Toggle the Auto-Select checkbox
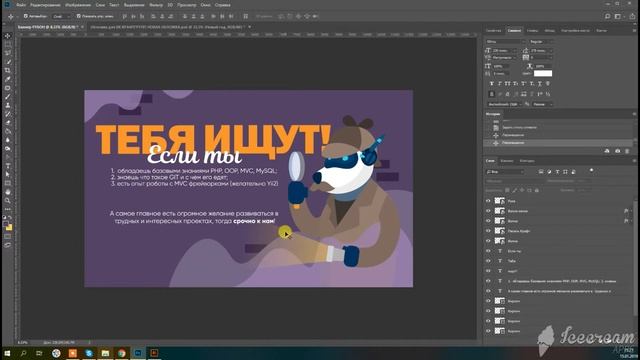The width and height of the screenshot is (640, 360). (x=26, y=16)
